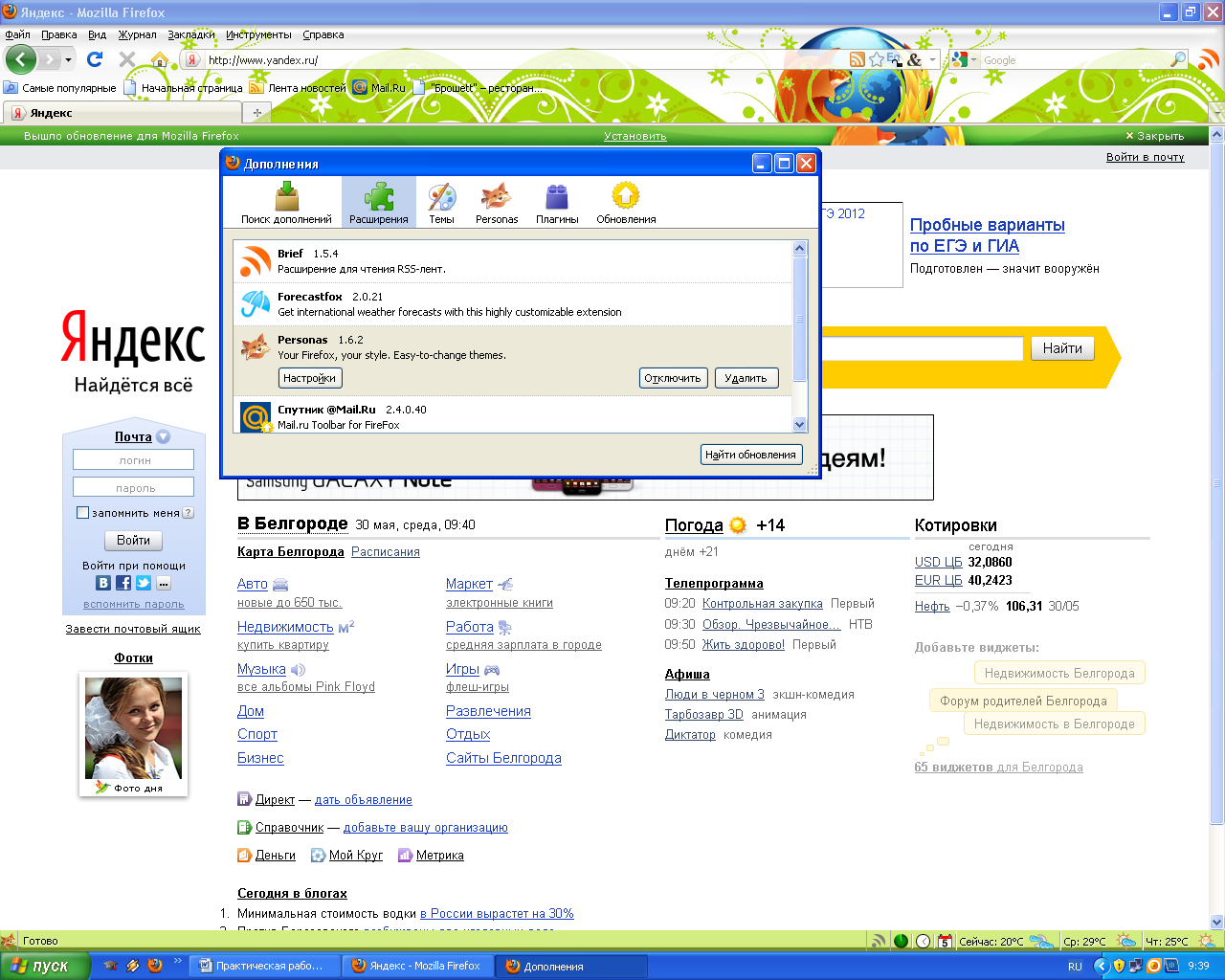Click Настройки button for Personas
The width and height of the screenshot is (1225, 980).
click(x=310, y=378)
